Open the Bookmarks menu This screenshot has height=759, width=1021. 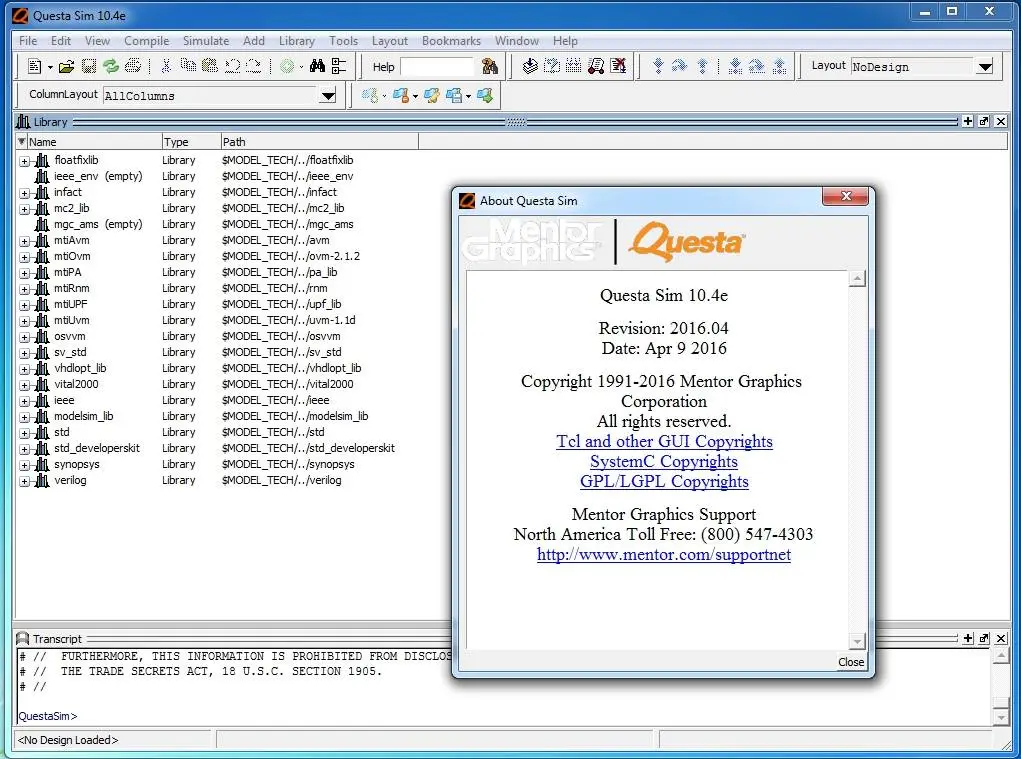(x=451, y=40)
